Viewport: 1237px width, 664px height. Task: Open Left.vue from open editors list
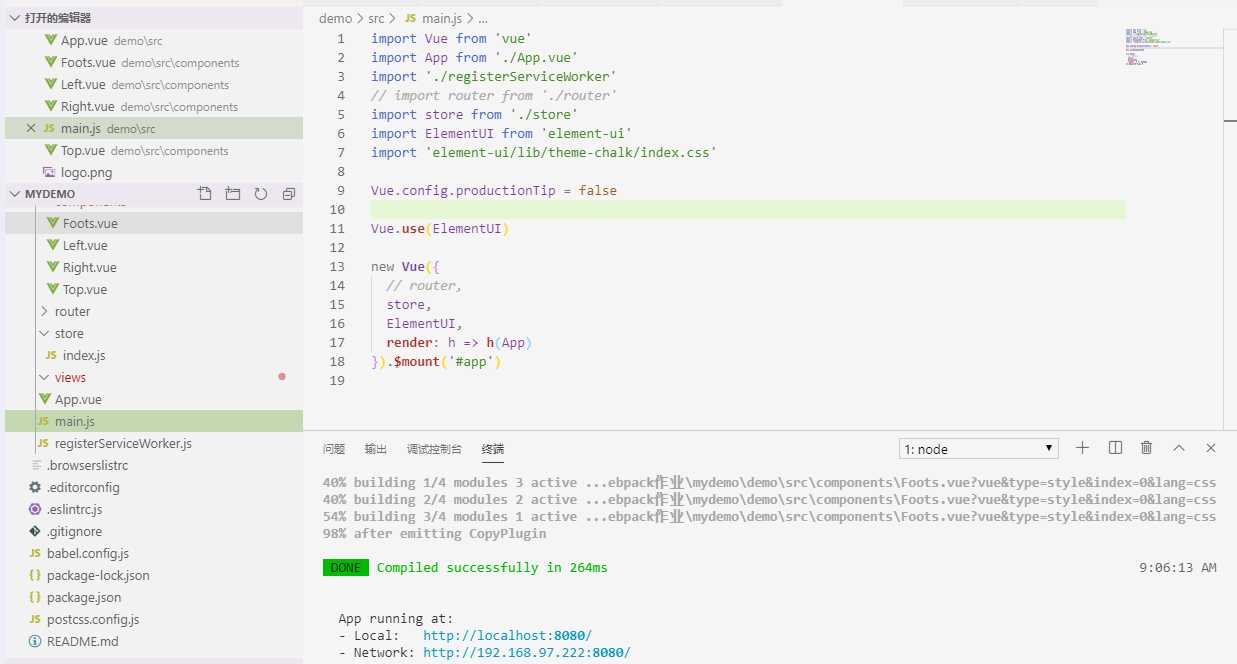point(153,84)
